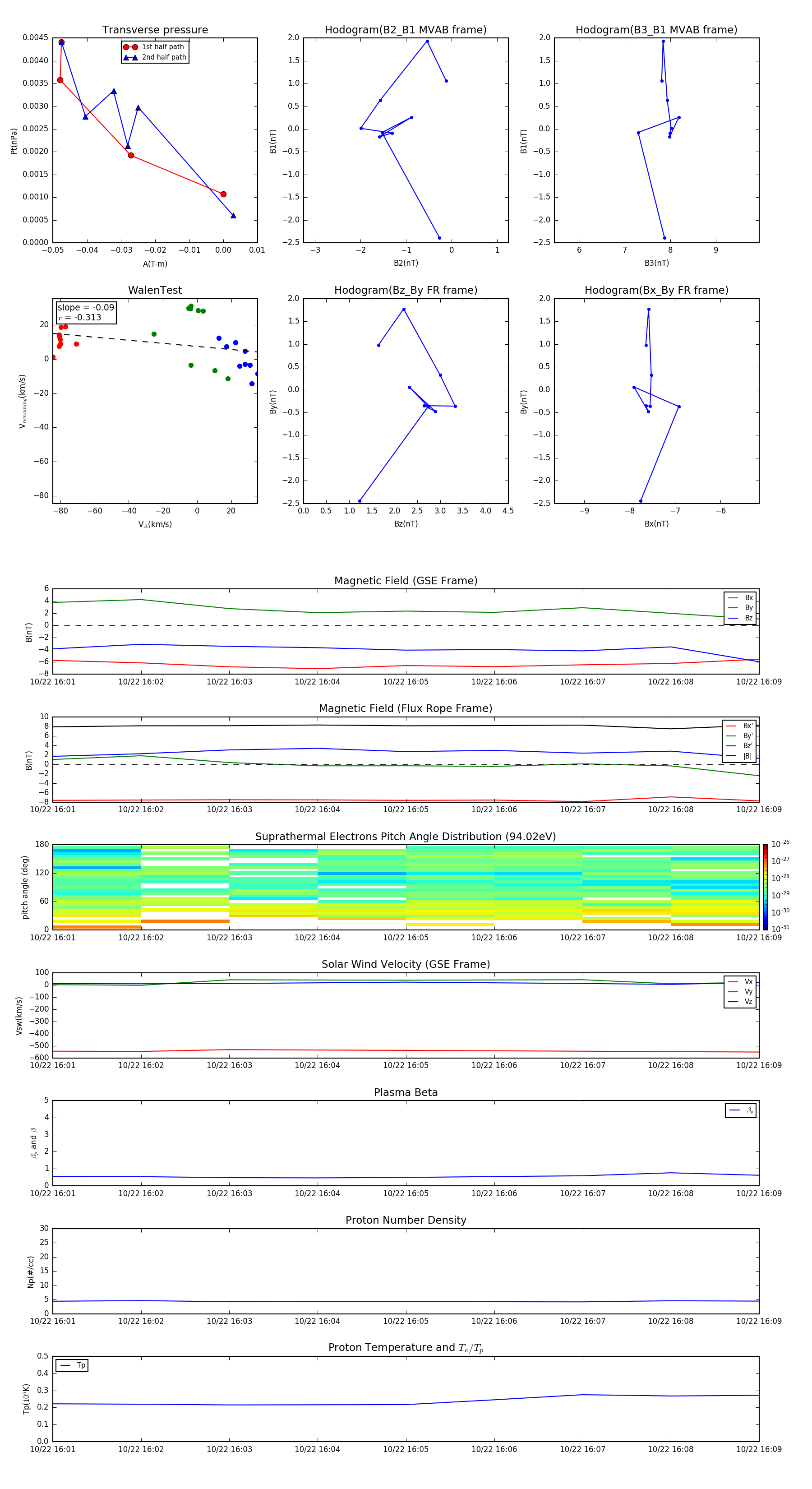Click the "Proton Temperature and Te/Tp" title

406,1347
